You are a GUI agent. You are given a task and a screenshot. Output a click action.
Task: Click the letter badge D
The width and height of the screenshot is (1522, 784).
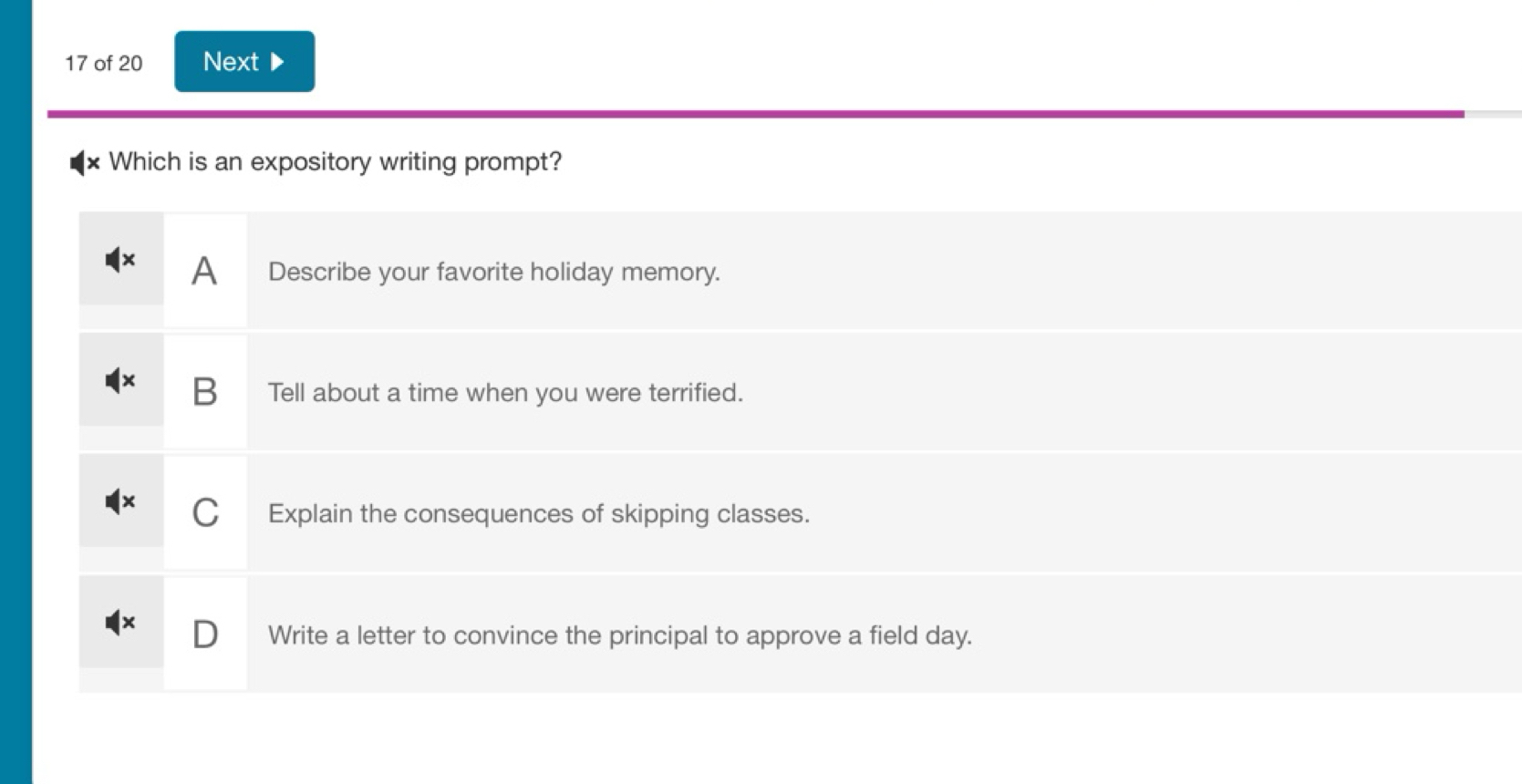[x=204, y=635]
